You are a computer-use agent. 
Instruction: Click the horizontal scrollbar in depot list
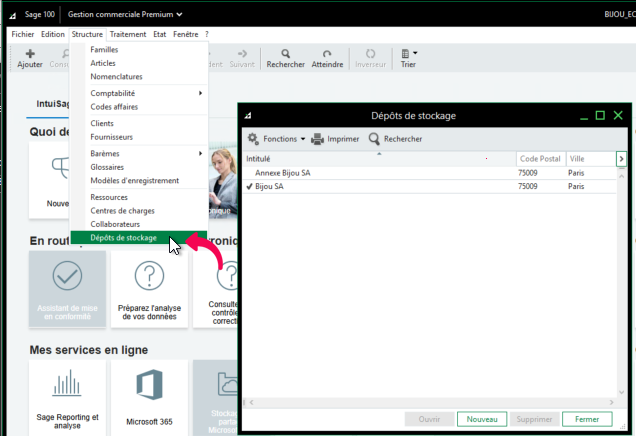point(430,402)
